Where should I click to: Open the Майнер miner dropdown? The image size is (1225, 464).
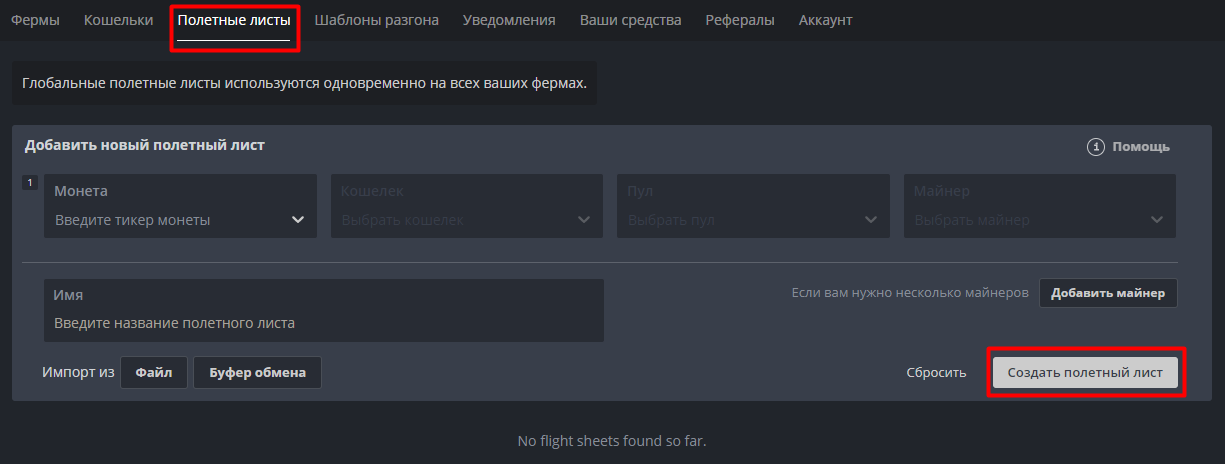coord(1157,220)
